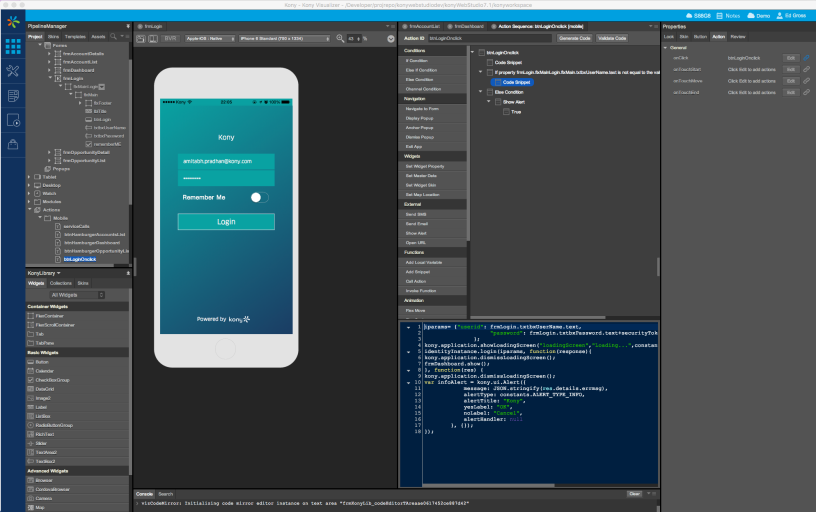The height and width of the screenshot is (512, 816).
Task: Open the grid view in the left sidebar
Action: 13,46
